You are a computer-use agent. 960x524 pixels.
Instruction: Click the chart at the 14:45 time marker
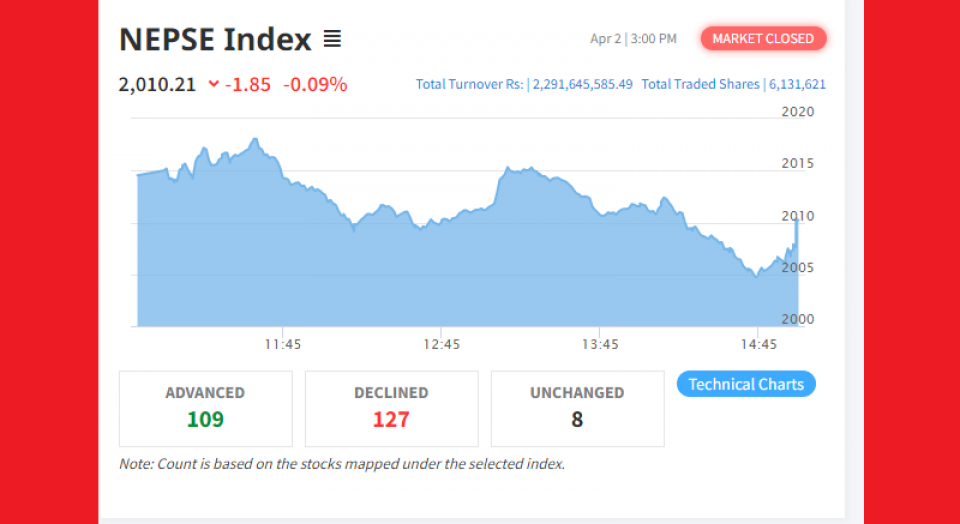click(x=758, y=345)
